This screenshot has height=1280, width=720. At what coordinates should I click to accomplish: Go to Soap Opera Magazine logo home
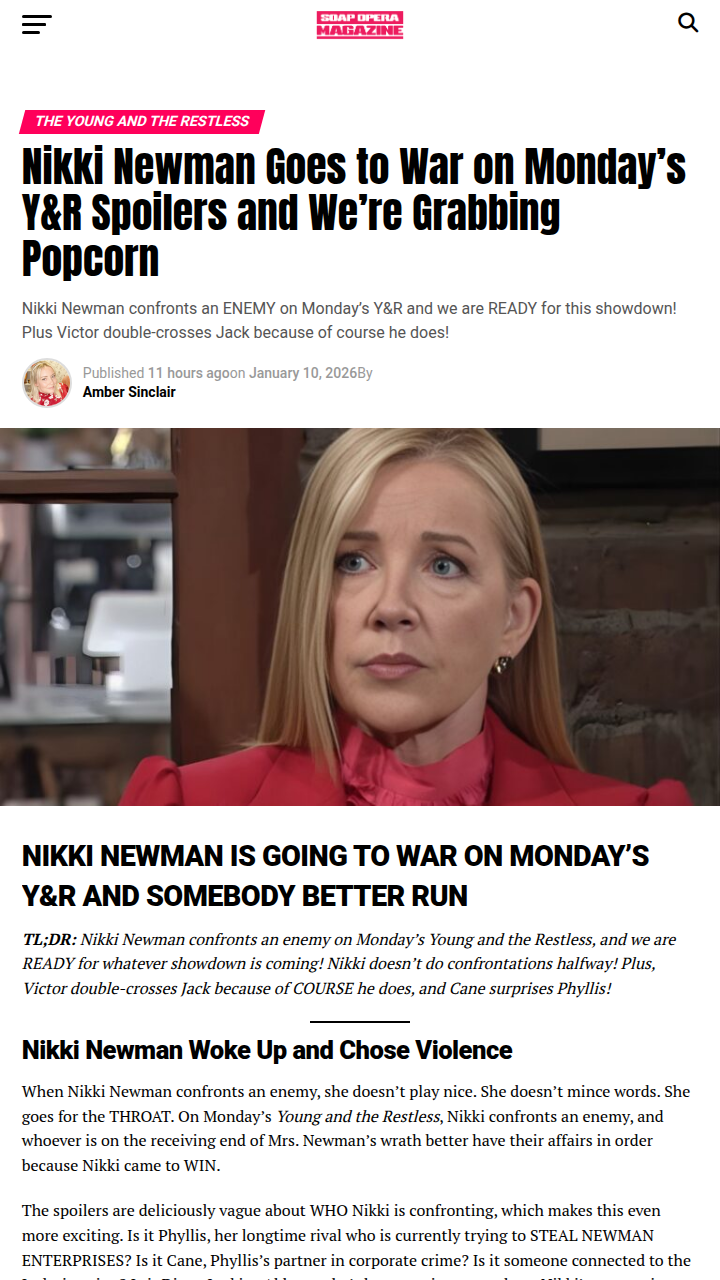pyautogui.click(x=360, y=25)
